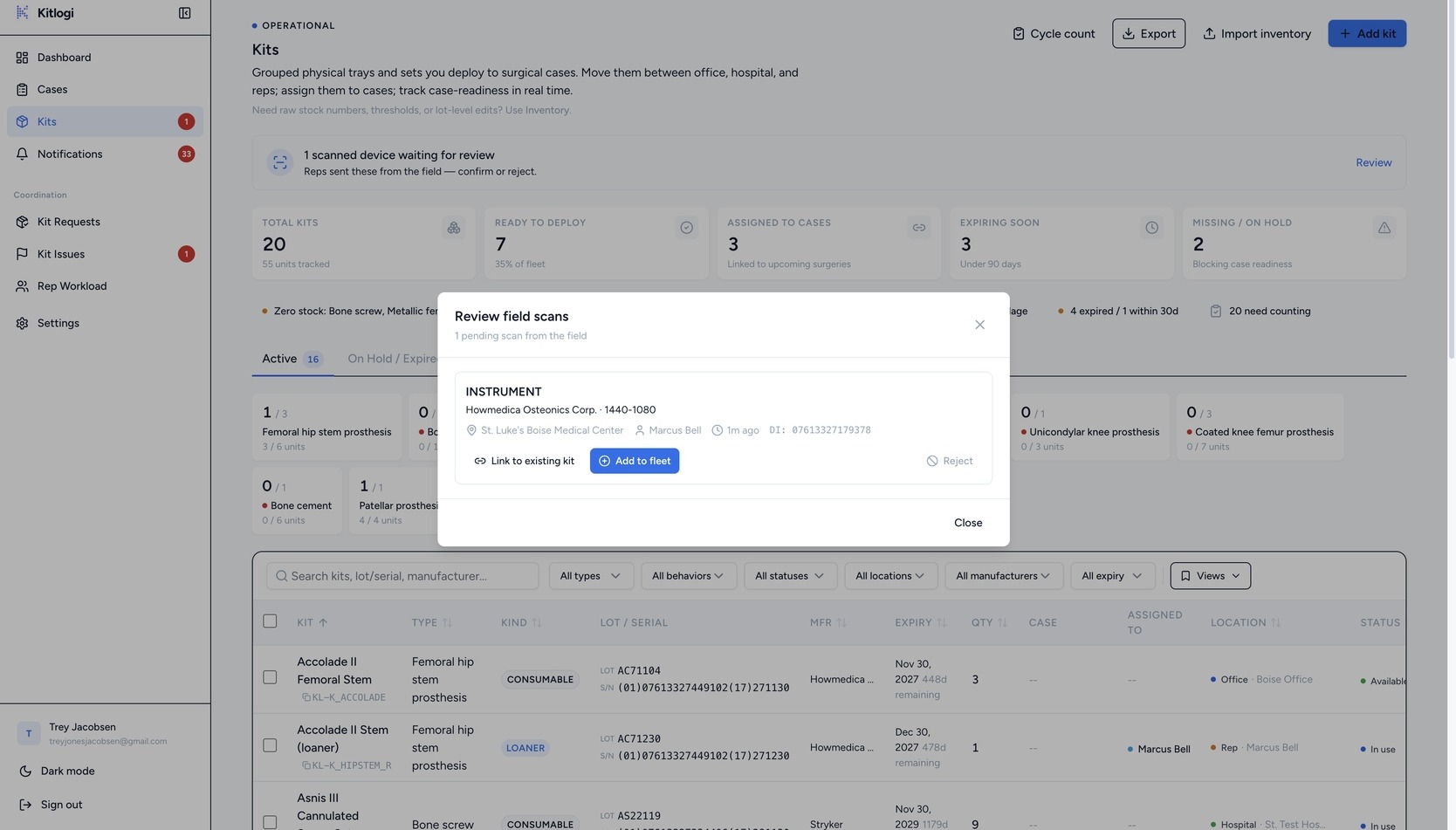Open the All expiry dropdown
The height and width of the screenshot is (830, 1456).
click(1112, 576)
